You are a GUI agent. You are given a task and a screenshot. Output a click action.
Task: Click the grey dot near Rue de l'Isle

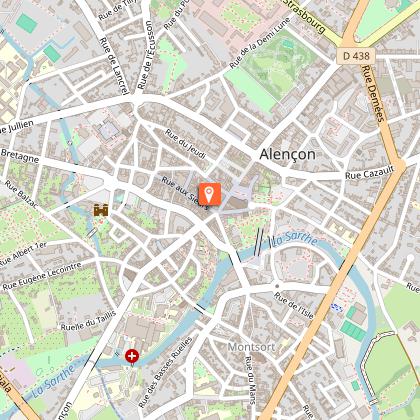[x=277, y=286]
